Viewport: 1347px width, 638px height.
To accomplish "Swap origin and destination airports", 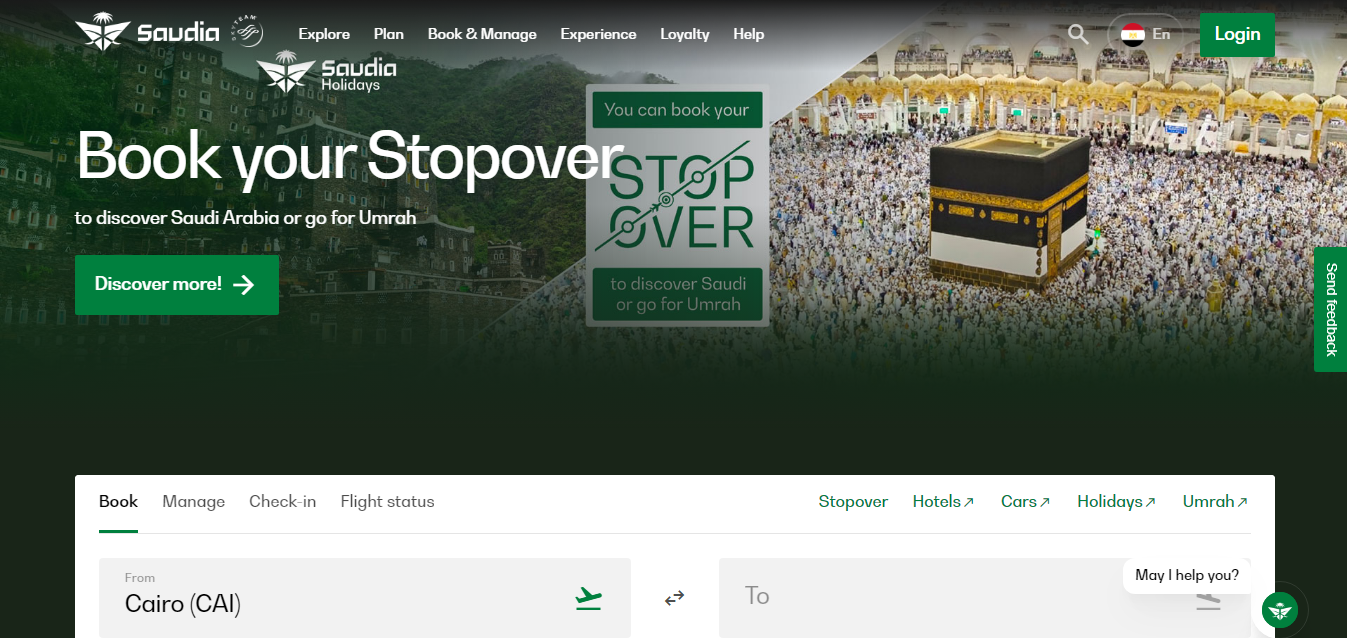I will pos(675,598).
